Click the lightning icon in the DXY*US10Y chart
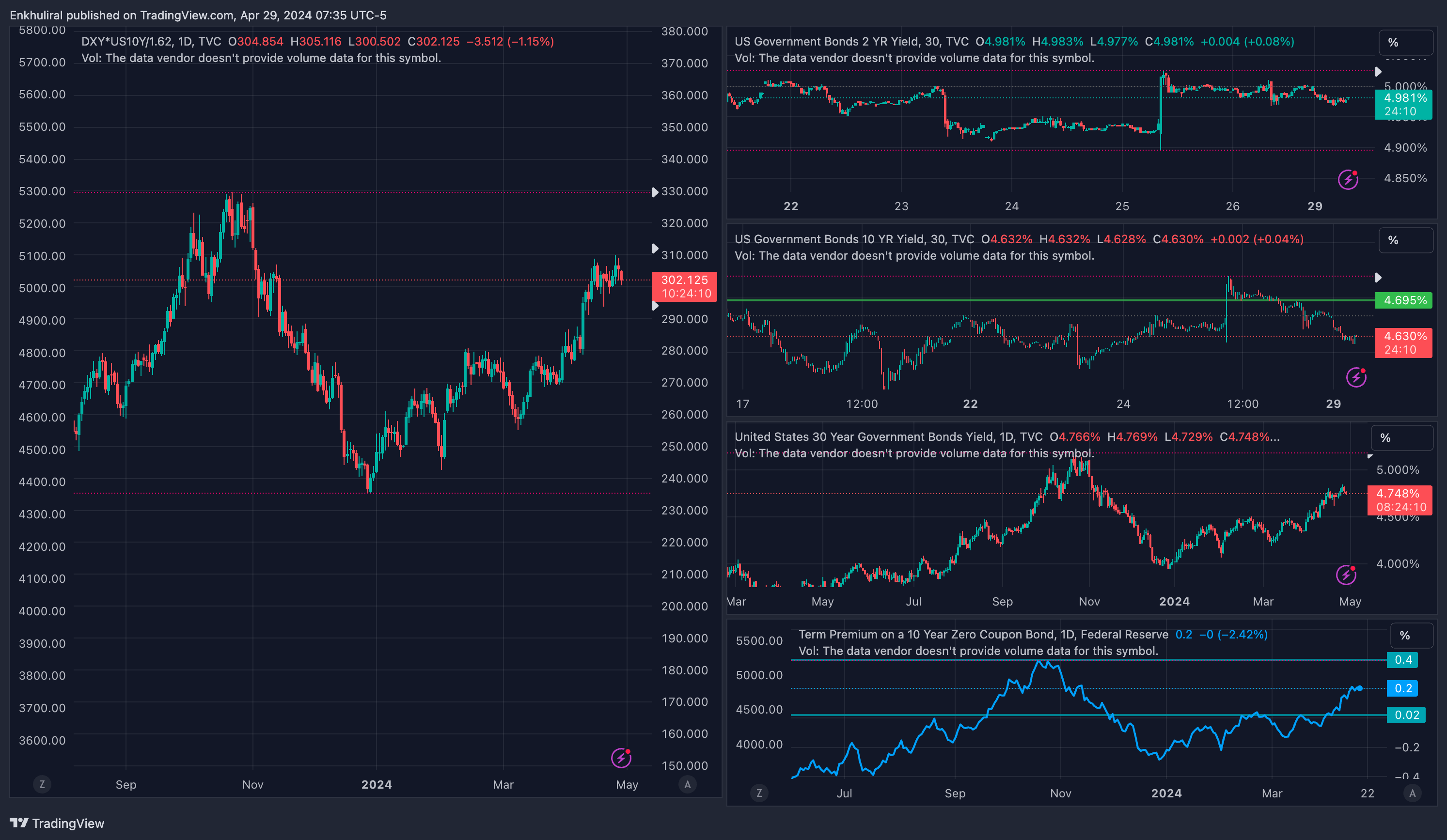Screen dimensions: 1447x840 621,758
